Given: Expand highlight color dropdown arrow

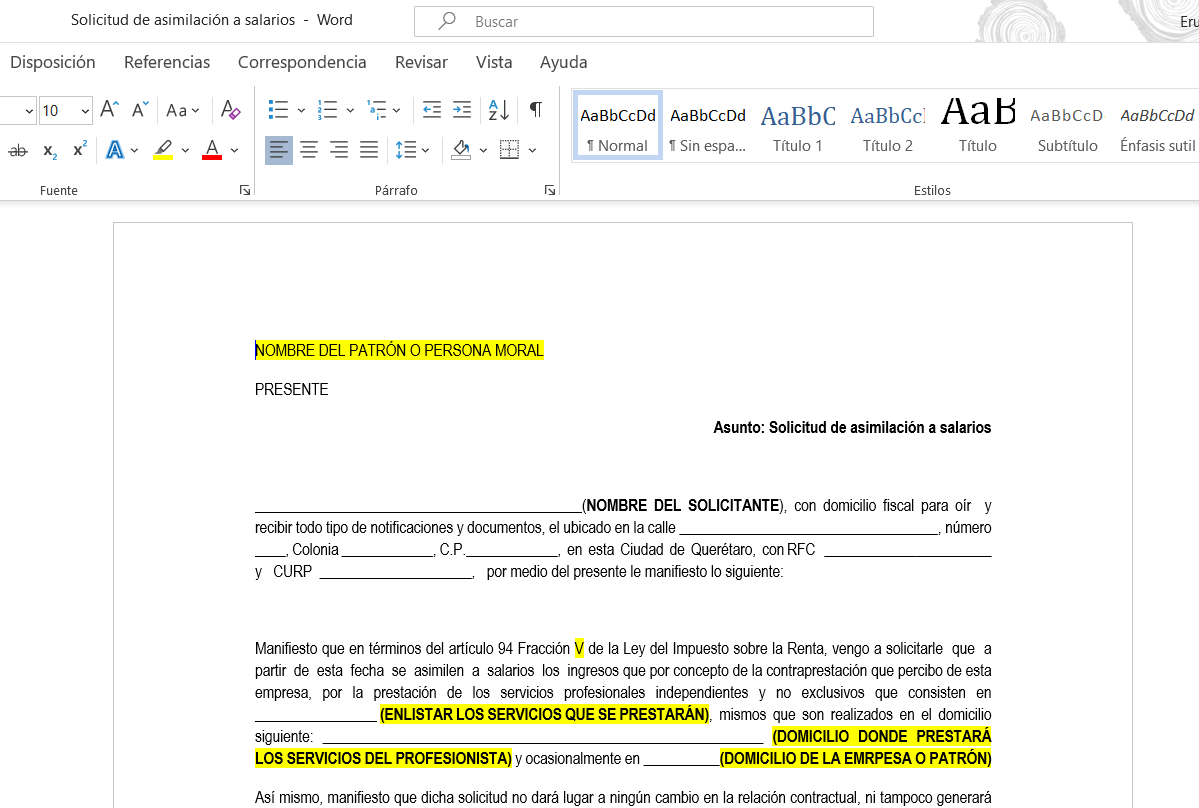Looking at the screenshot, I should point(185,151).
